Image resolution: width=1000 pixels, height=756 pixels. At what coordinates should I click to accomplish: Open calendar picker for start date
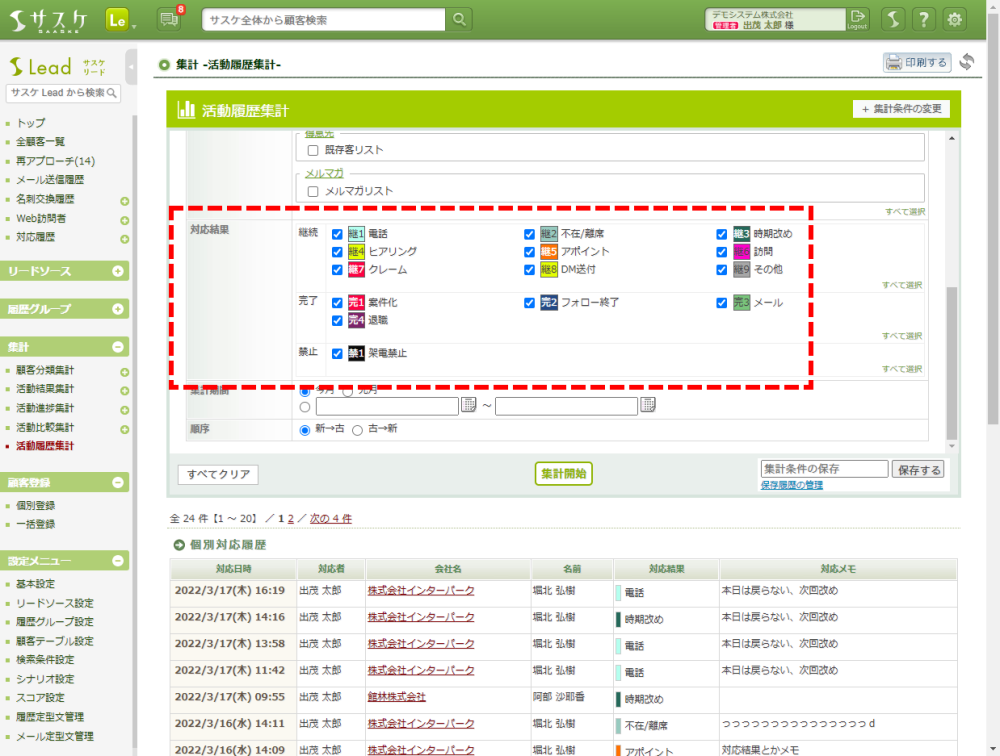coord(468,405)
